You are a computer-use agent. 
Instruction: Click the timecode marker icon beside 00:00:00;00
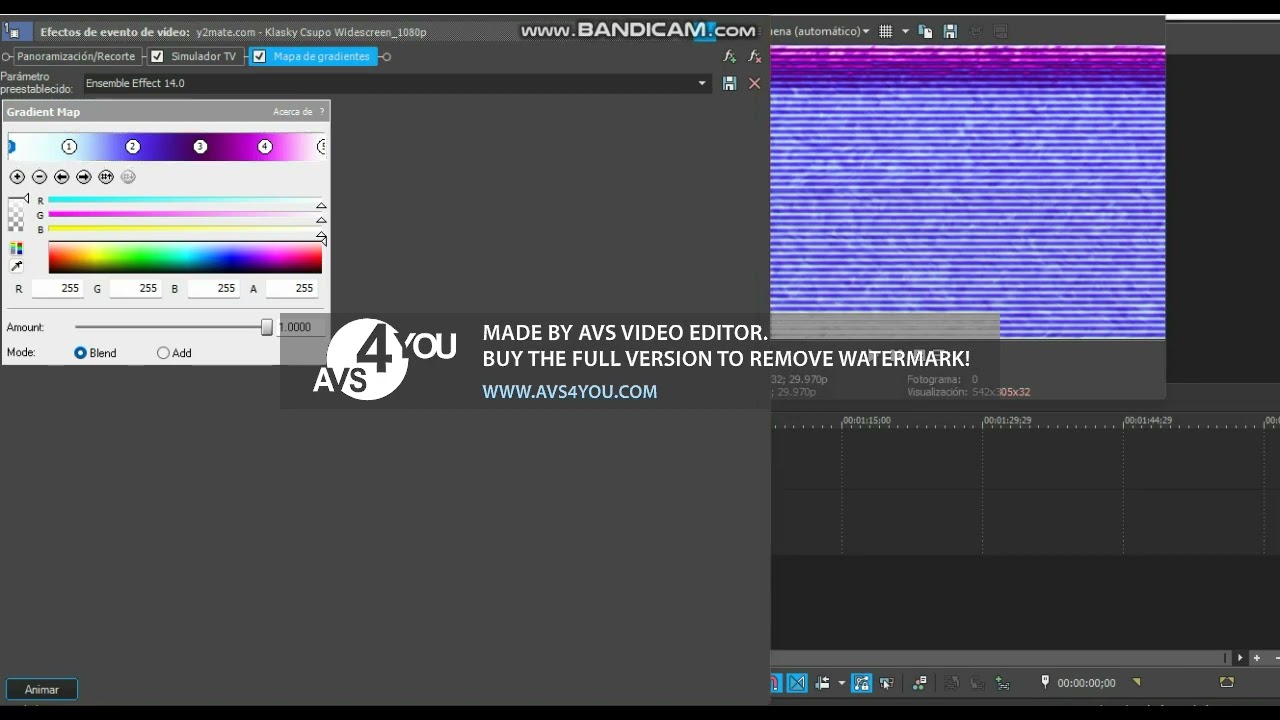[x=1045, y=682]
